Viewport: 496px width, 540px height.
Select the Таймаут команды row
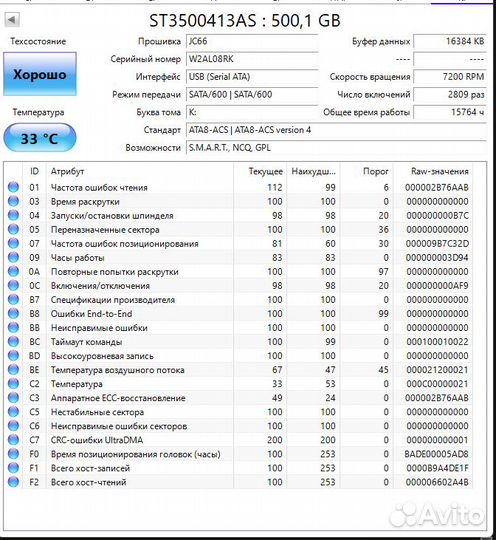(x=238, y=342)
